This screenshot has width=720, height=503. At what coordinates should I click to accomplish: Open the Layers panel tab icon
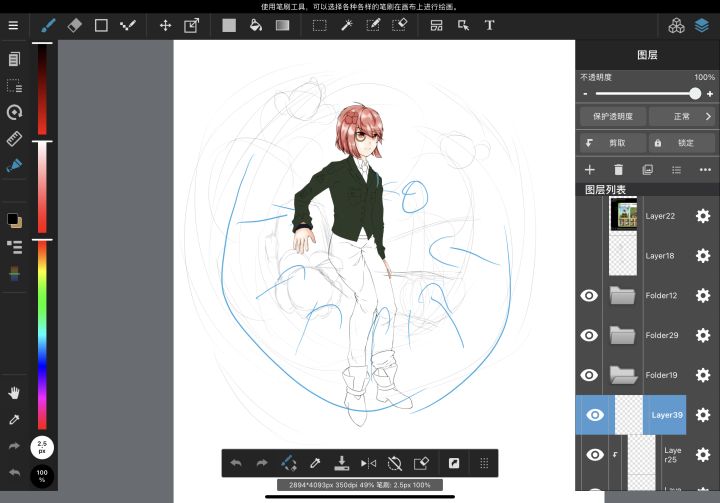point(702,25)
